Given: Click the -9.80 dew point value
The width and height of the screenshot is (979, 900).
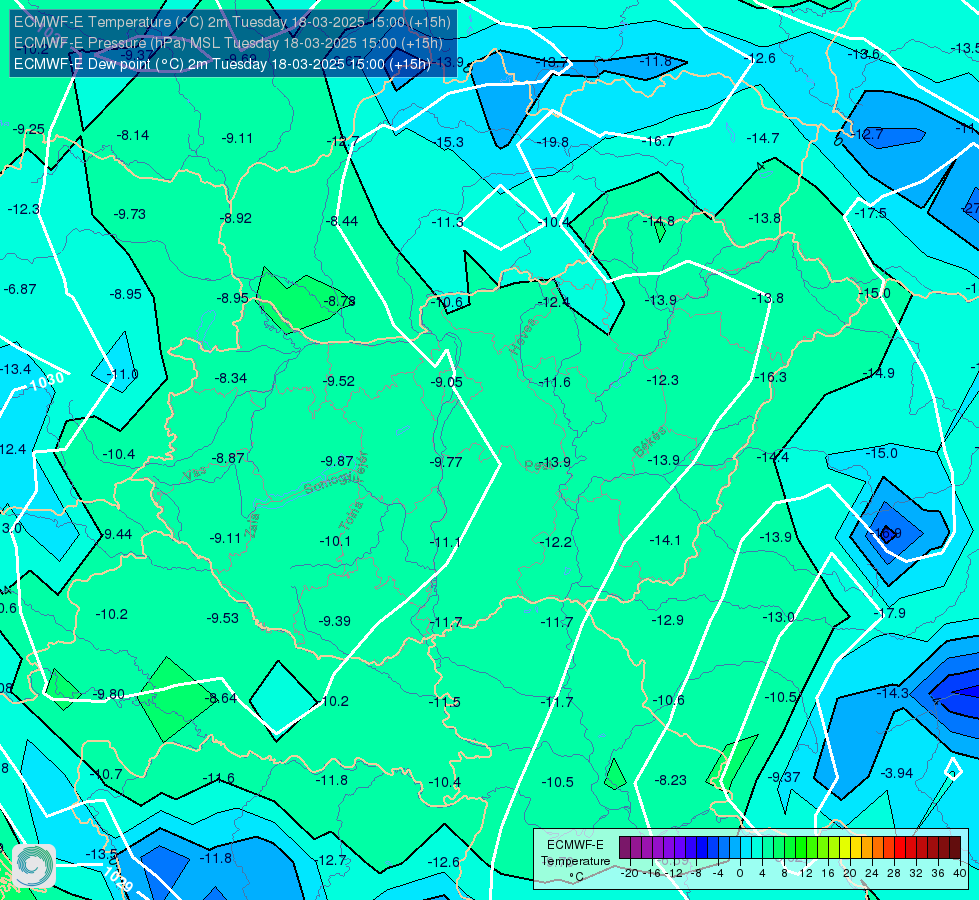Looking at the screenshot, I should coord(109,695).
